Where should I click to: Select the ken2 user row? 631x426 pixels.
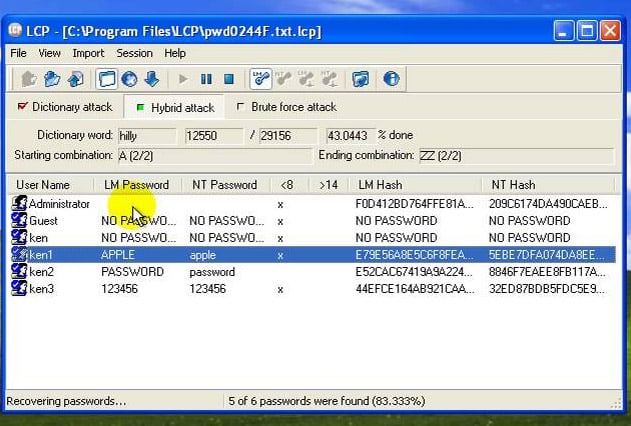313,272
